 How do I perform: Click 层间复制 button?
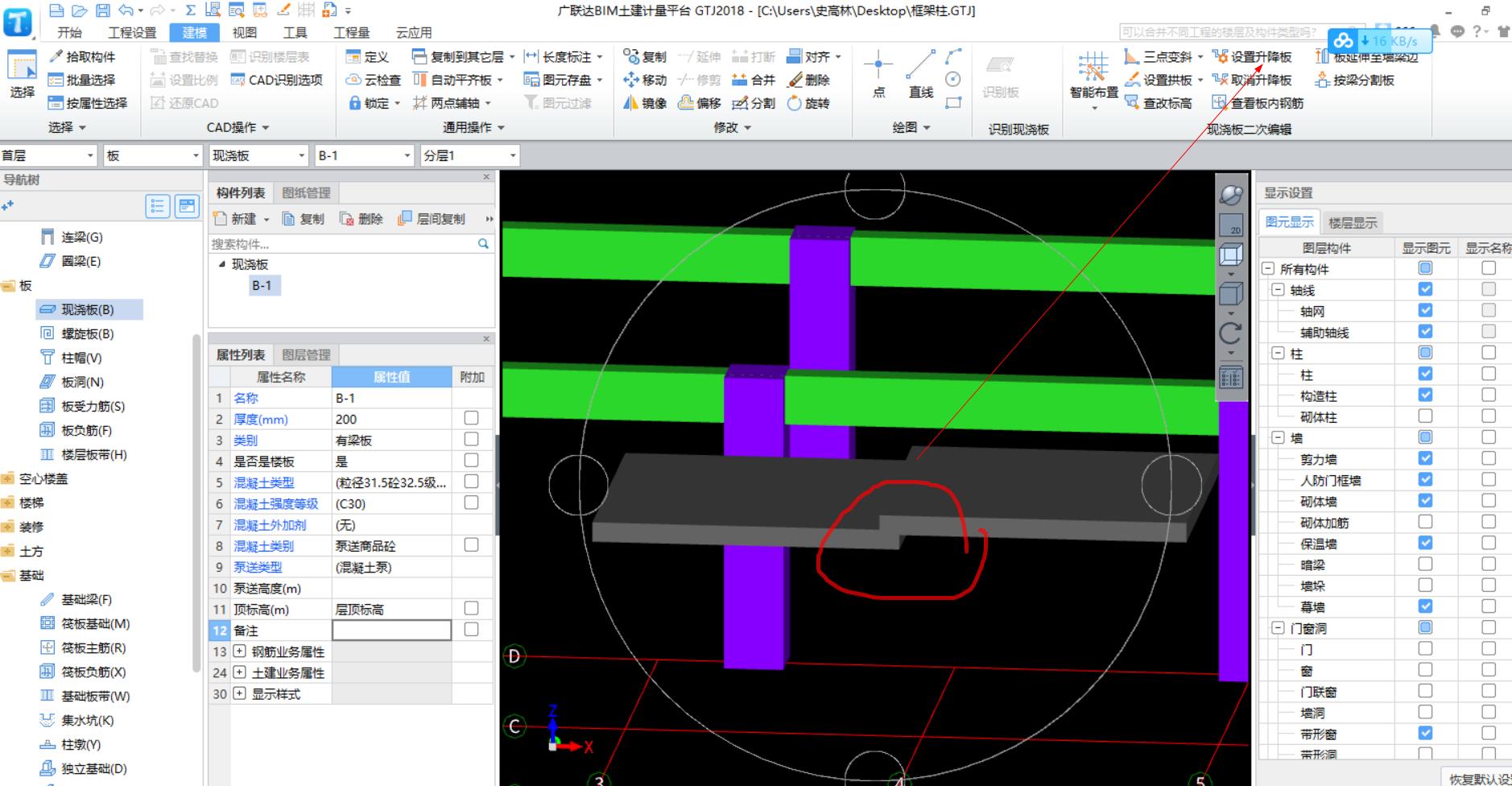click(x=432, y=218)
